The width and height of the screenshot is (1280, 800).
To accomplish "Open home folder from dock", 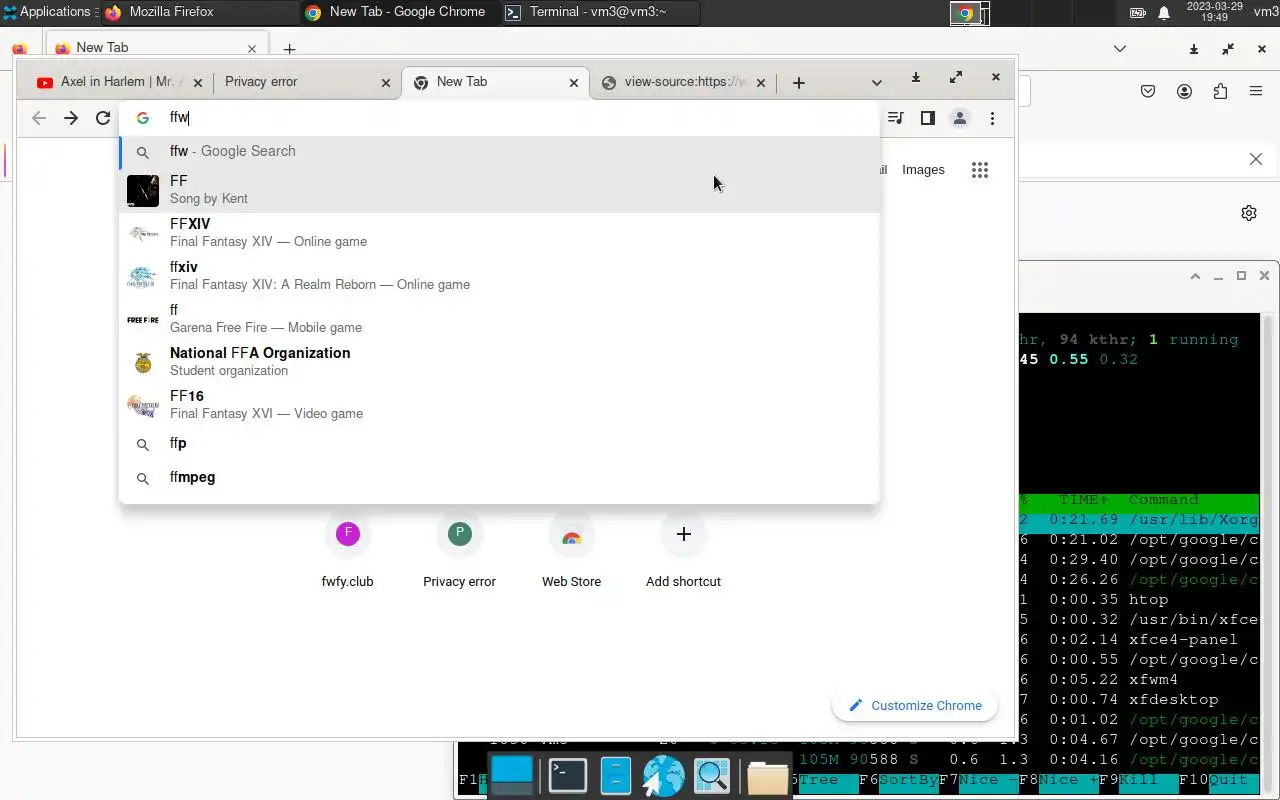I will click(767, 777).
